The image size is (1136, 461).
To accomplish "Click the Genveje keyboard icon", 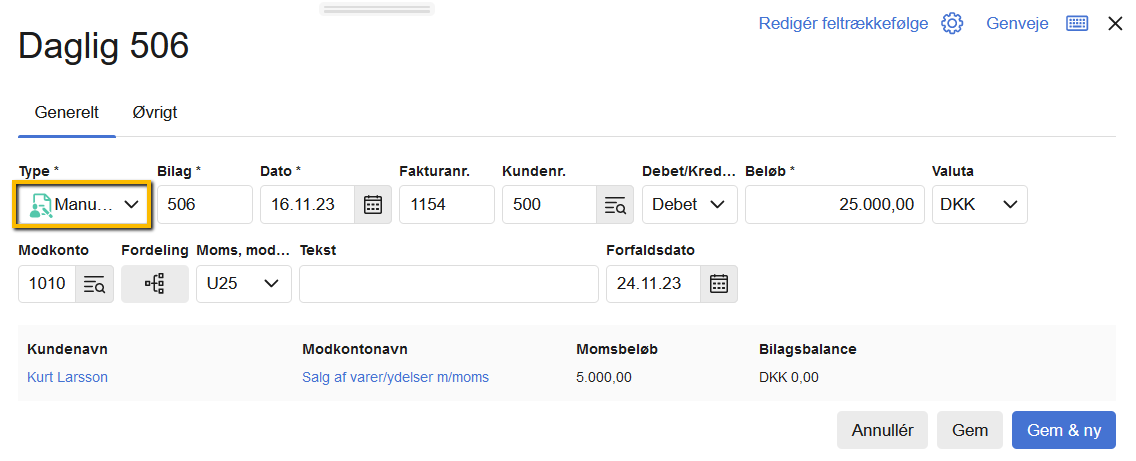I will click(1076, 23).
